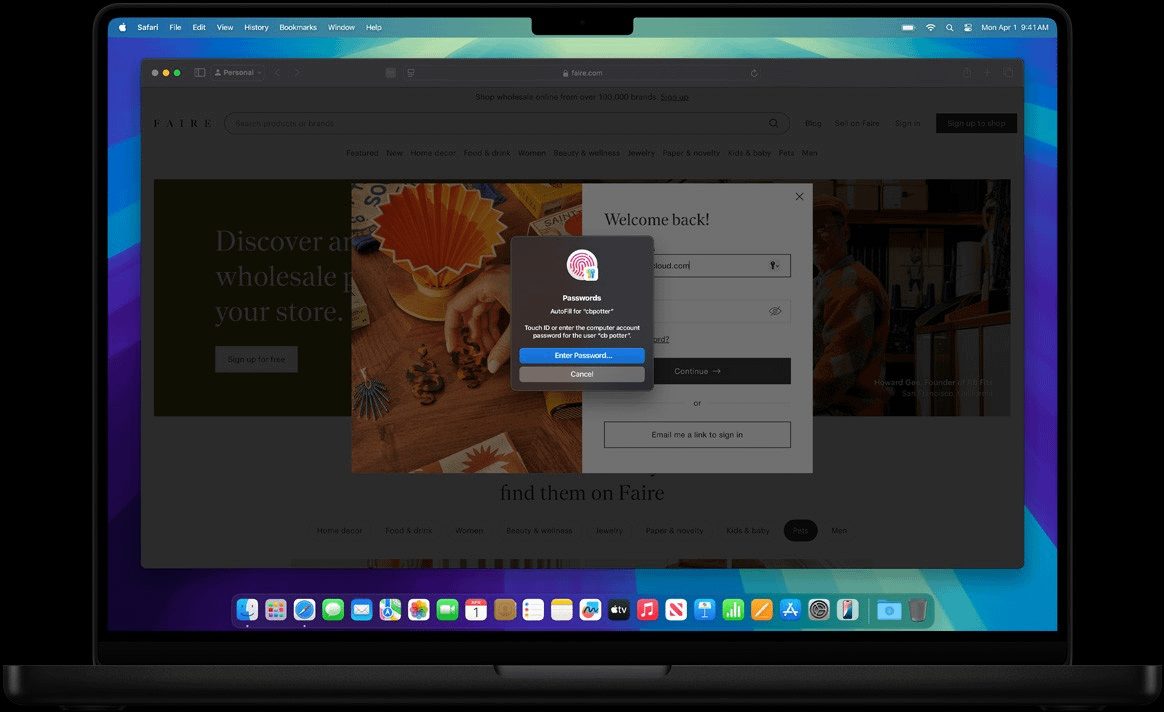Open the History menu
Viewport: 1164px width, 712px height.
click(x=256, y=27)
